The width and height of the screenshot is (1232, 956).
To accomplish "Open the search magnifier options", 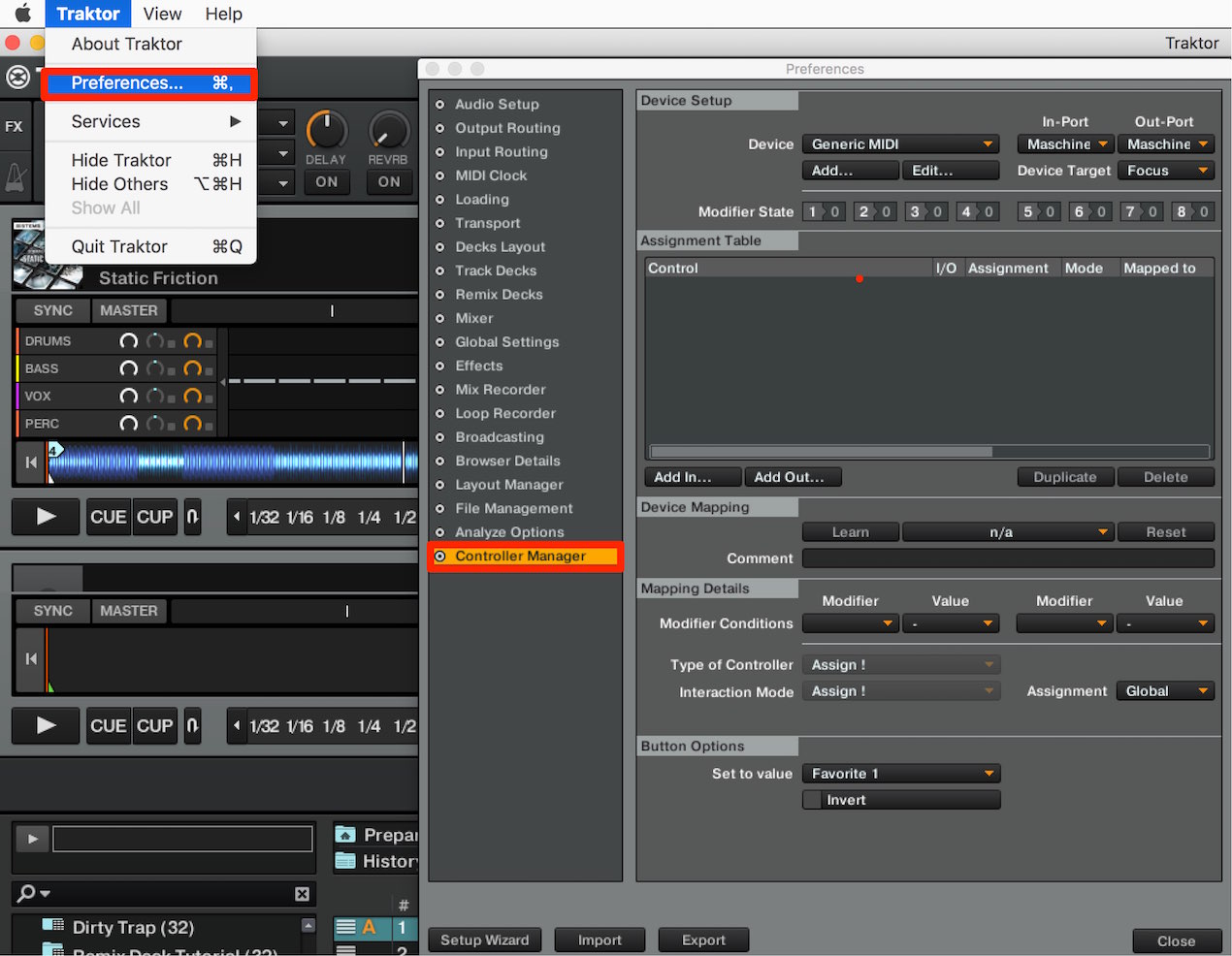I will pos(33,893).
